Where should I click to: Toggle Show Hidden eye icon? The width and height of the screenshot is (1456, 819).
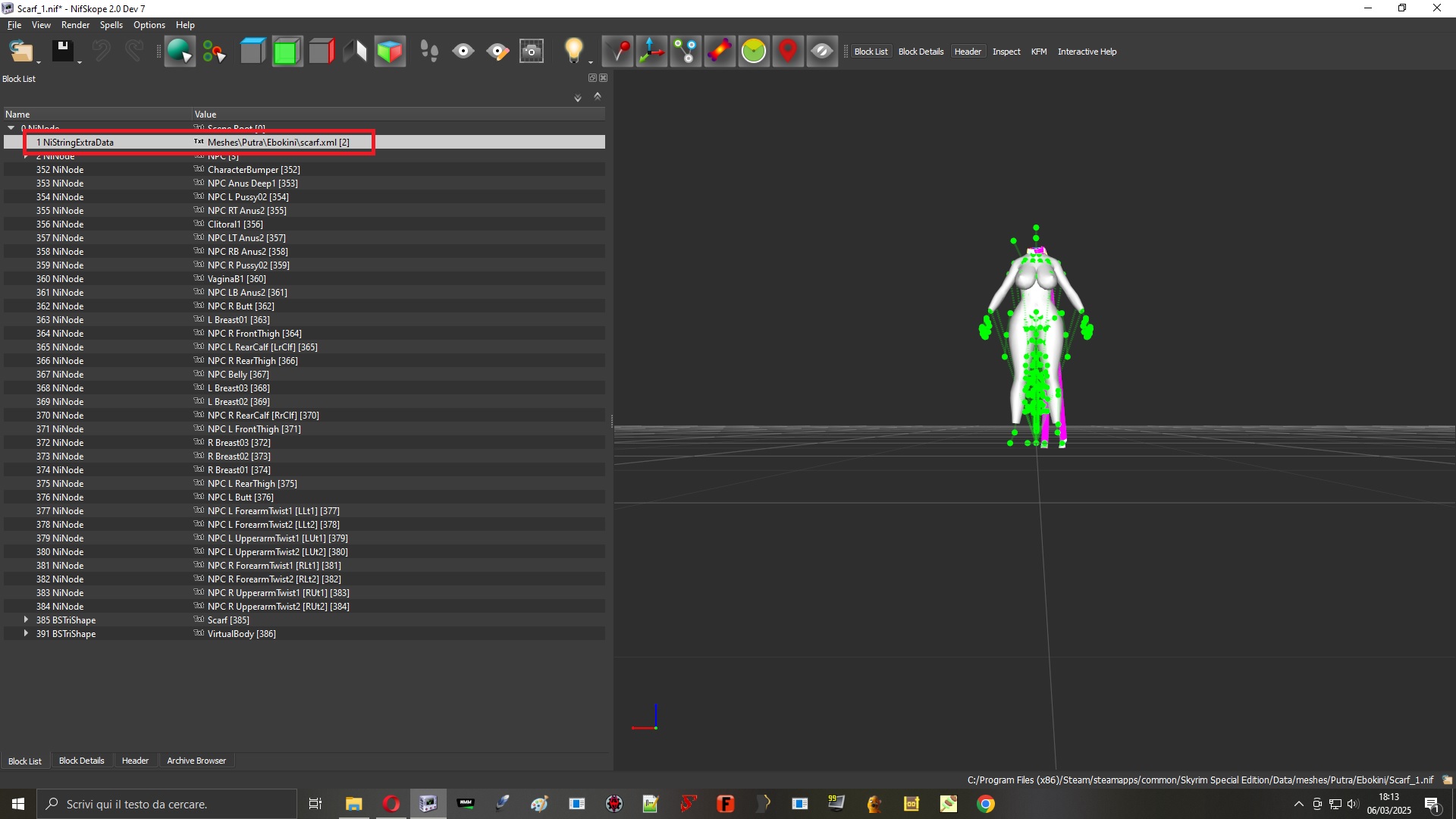(822, 52)
